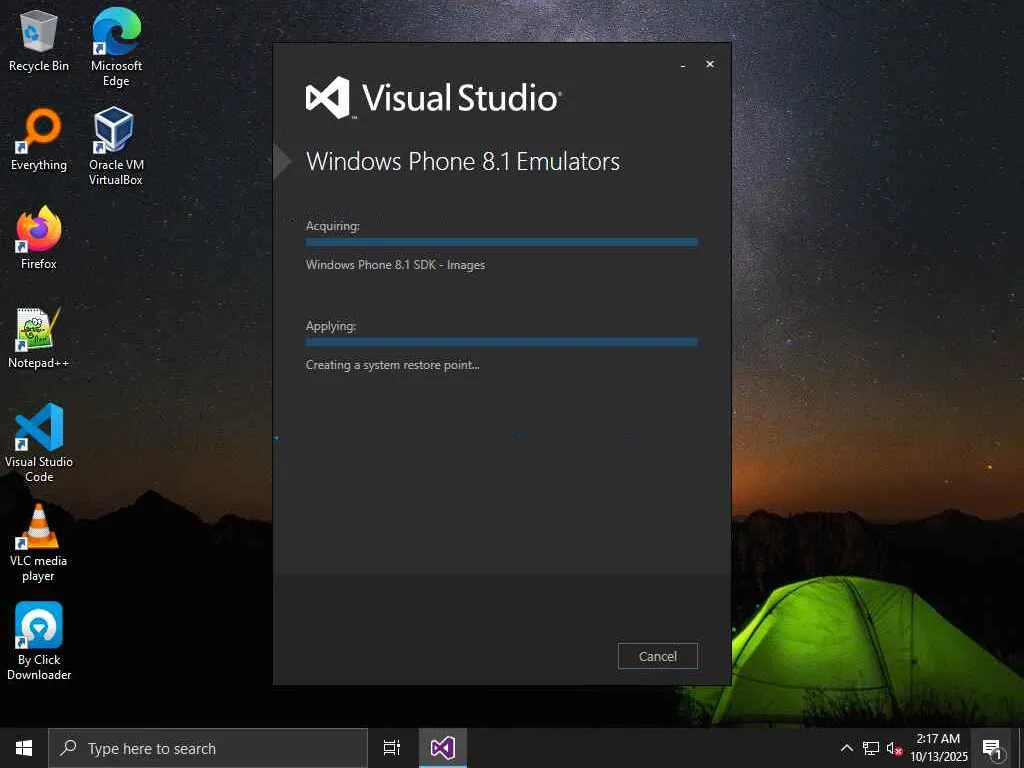Viewport: 1024px width, 768px height.
Task: Open the network status tray icon
Action: 871,748
